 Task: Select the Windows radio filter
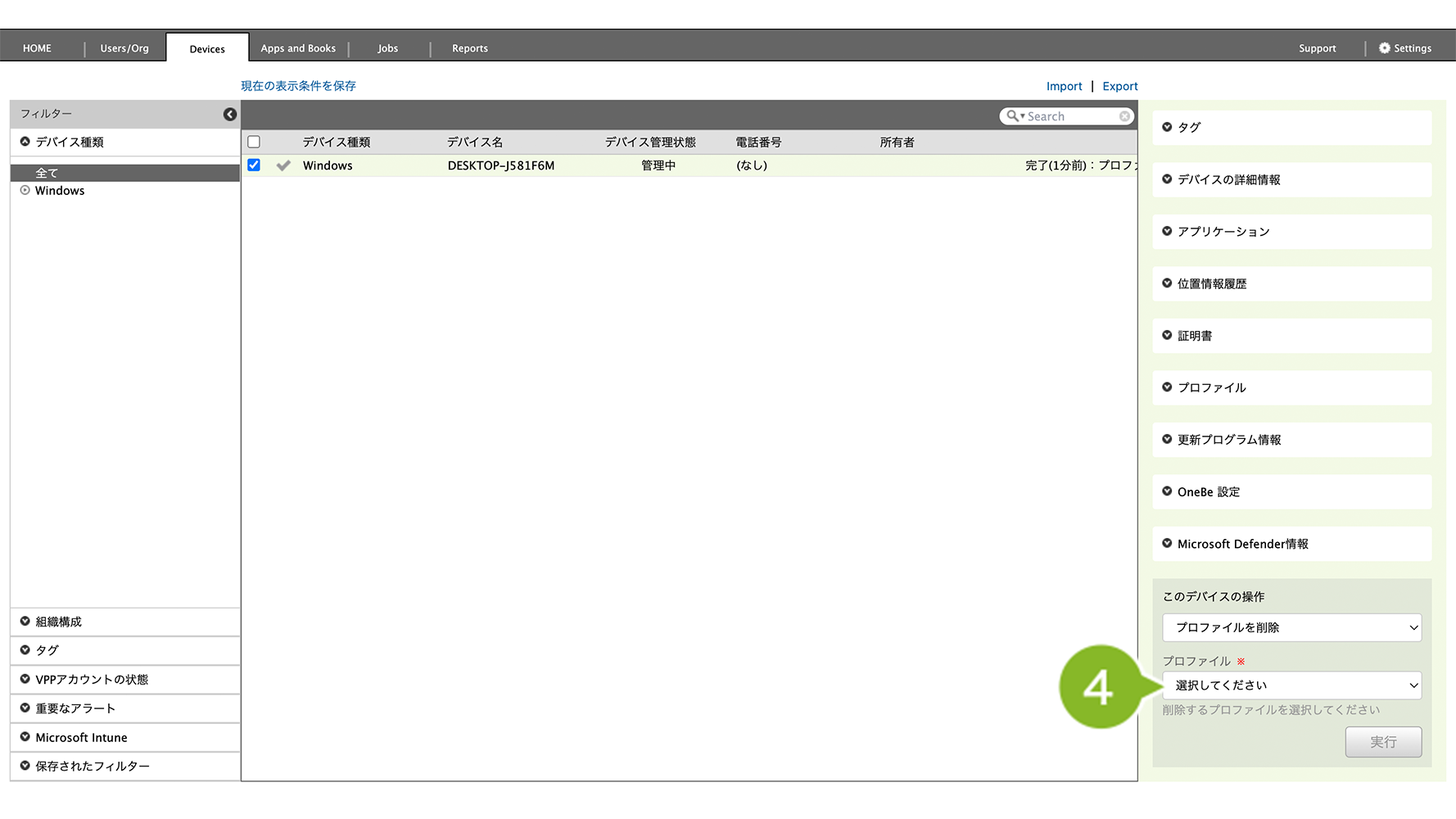pos(25,191)
